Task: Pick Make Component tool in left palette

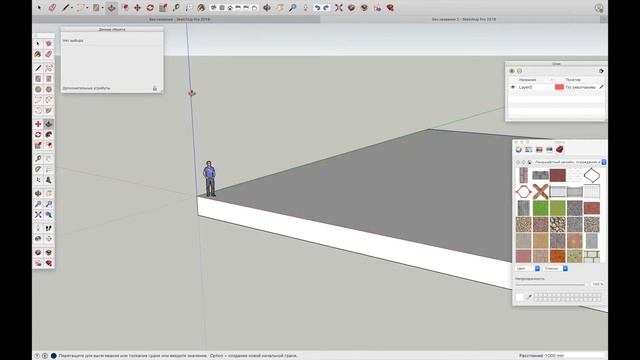Action: 49,44
